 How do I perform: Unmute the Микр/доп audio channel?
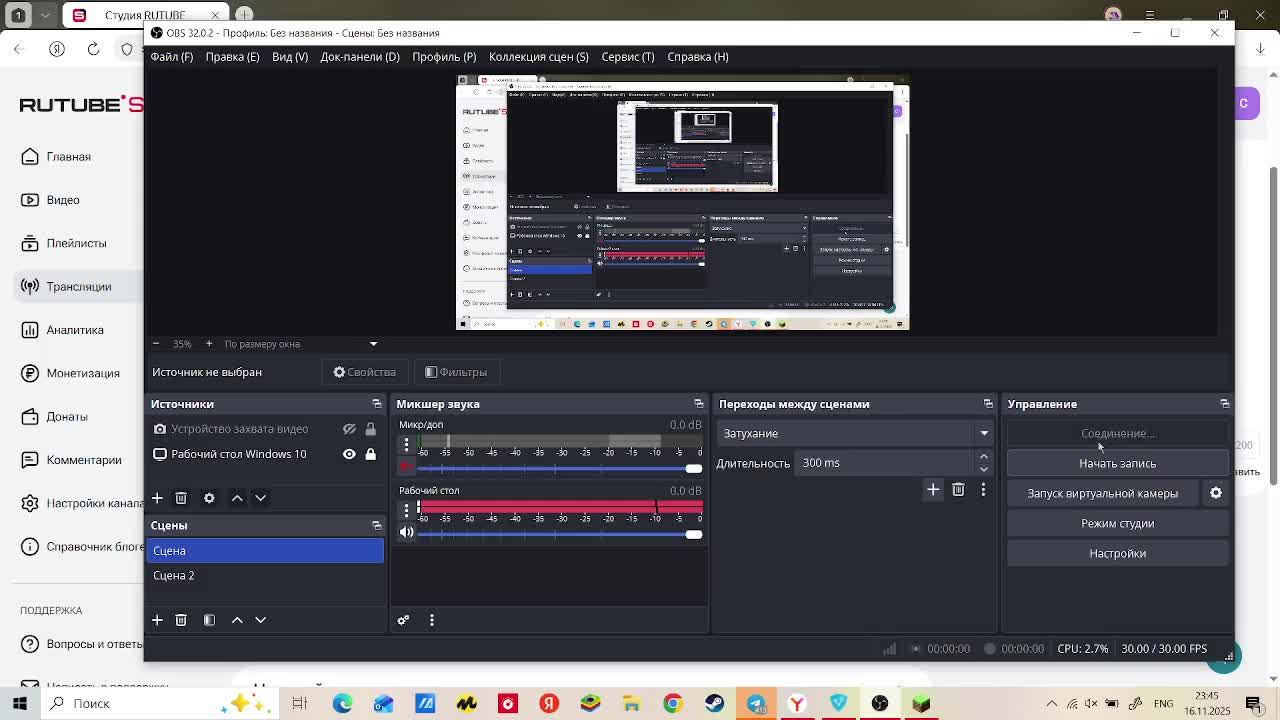[x=406, y=467]
